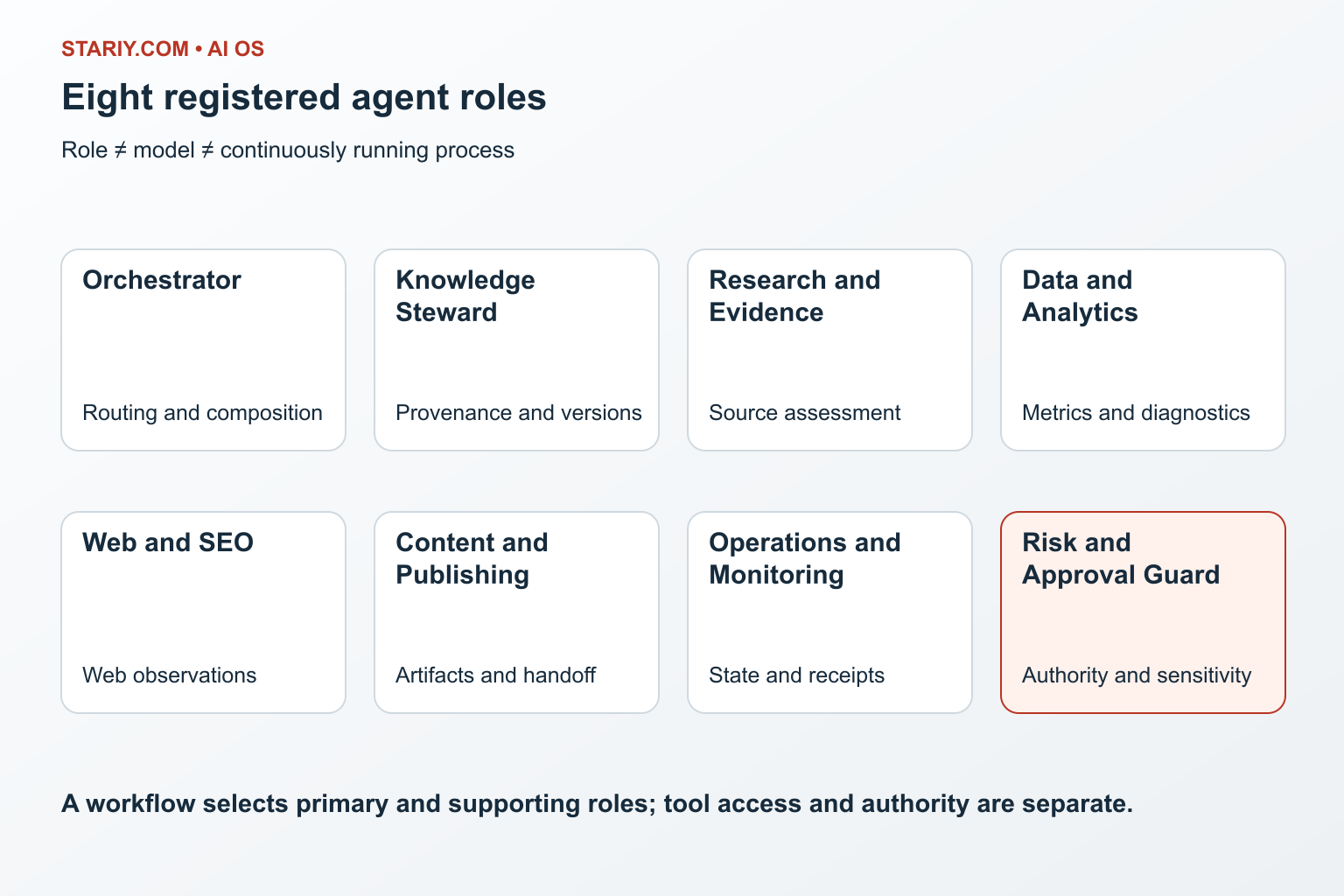
Task: Open the highlighted Risk and Approval Guard card
Action: [1143, 612]
